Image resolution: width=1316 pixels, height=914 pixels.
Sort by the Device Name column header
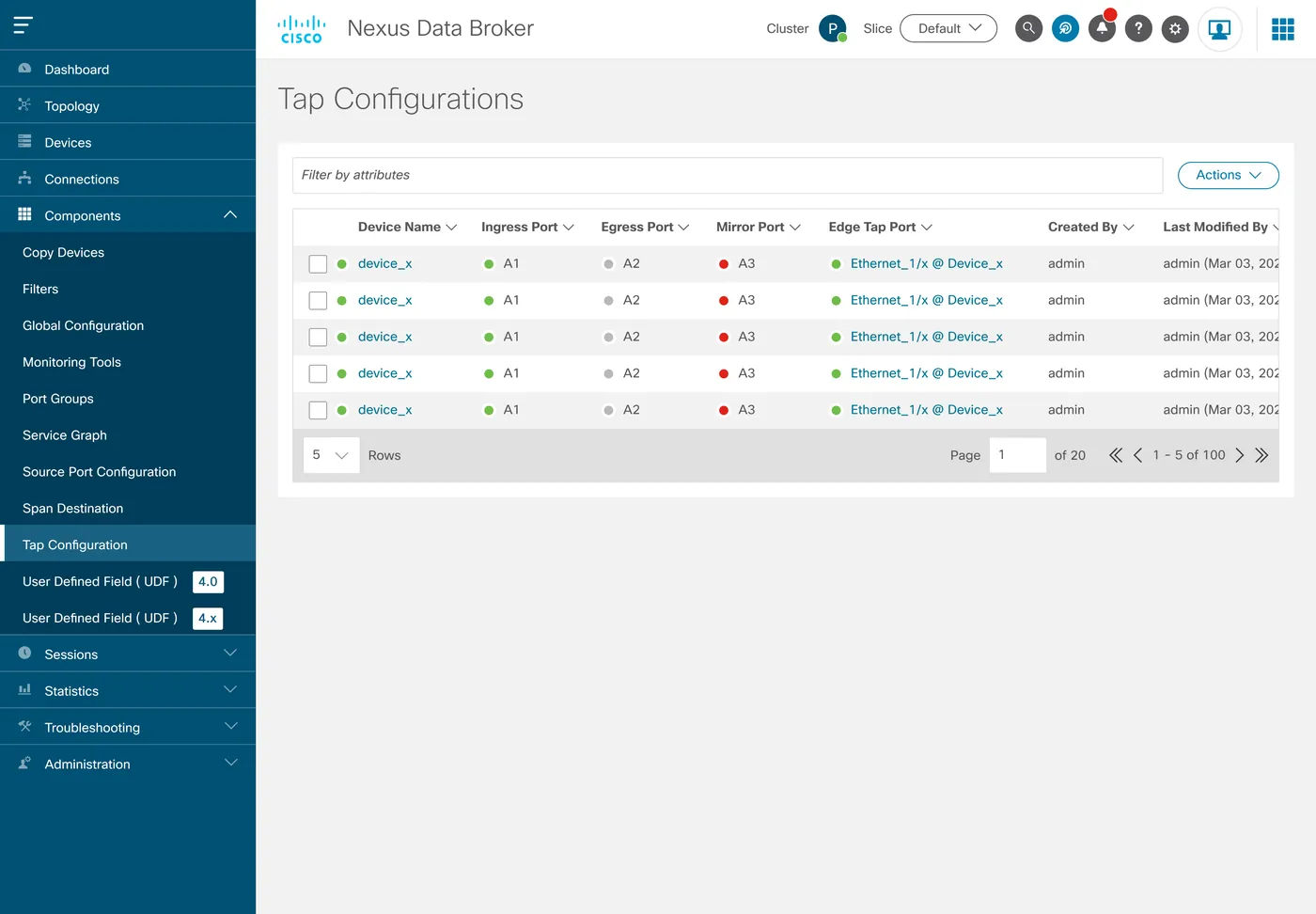407,227
